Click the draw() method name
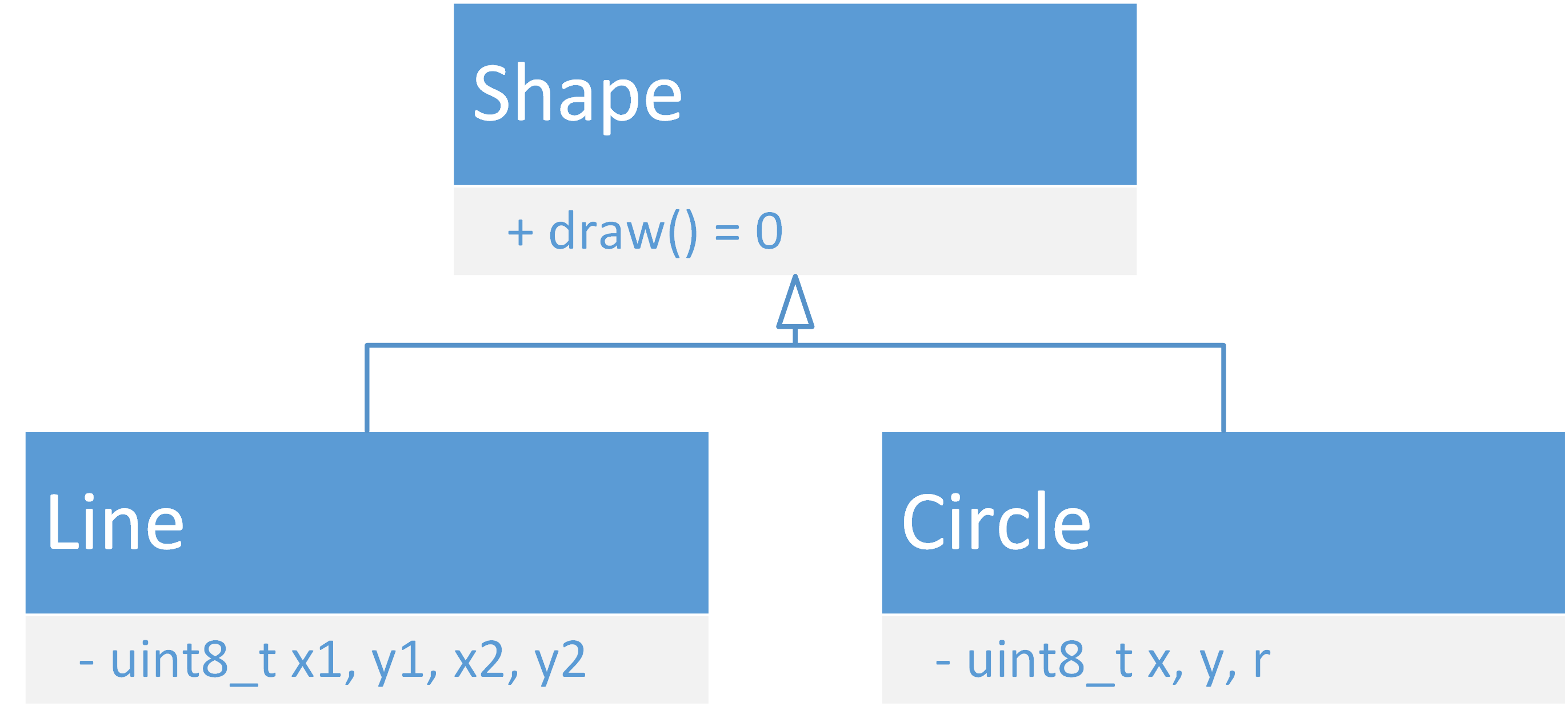 coord(622,232)
